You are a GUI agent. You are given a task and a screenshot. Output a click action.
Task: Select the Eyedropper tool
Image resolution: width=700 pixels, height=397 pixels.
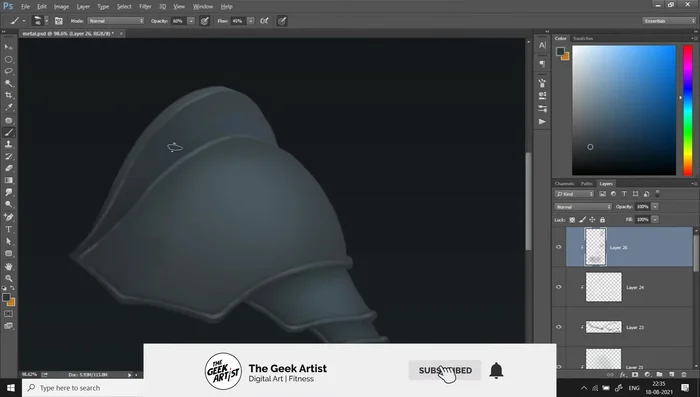click(x=8, y=107)
